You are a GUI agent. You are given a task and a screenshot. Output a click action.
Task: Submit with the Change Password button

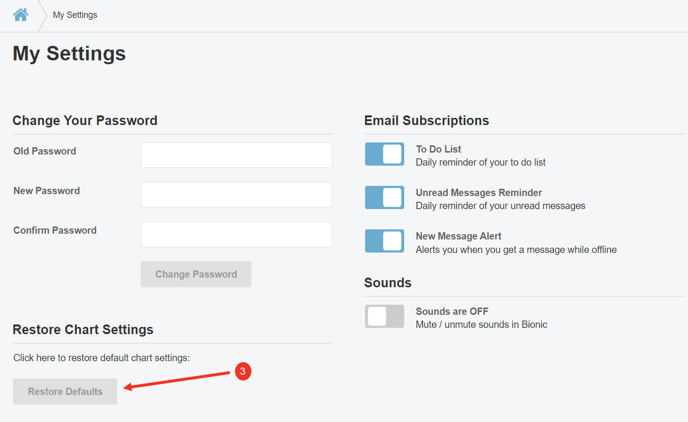(196, 274)
